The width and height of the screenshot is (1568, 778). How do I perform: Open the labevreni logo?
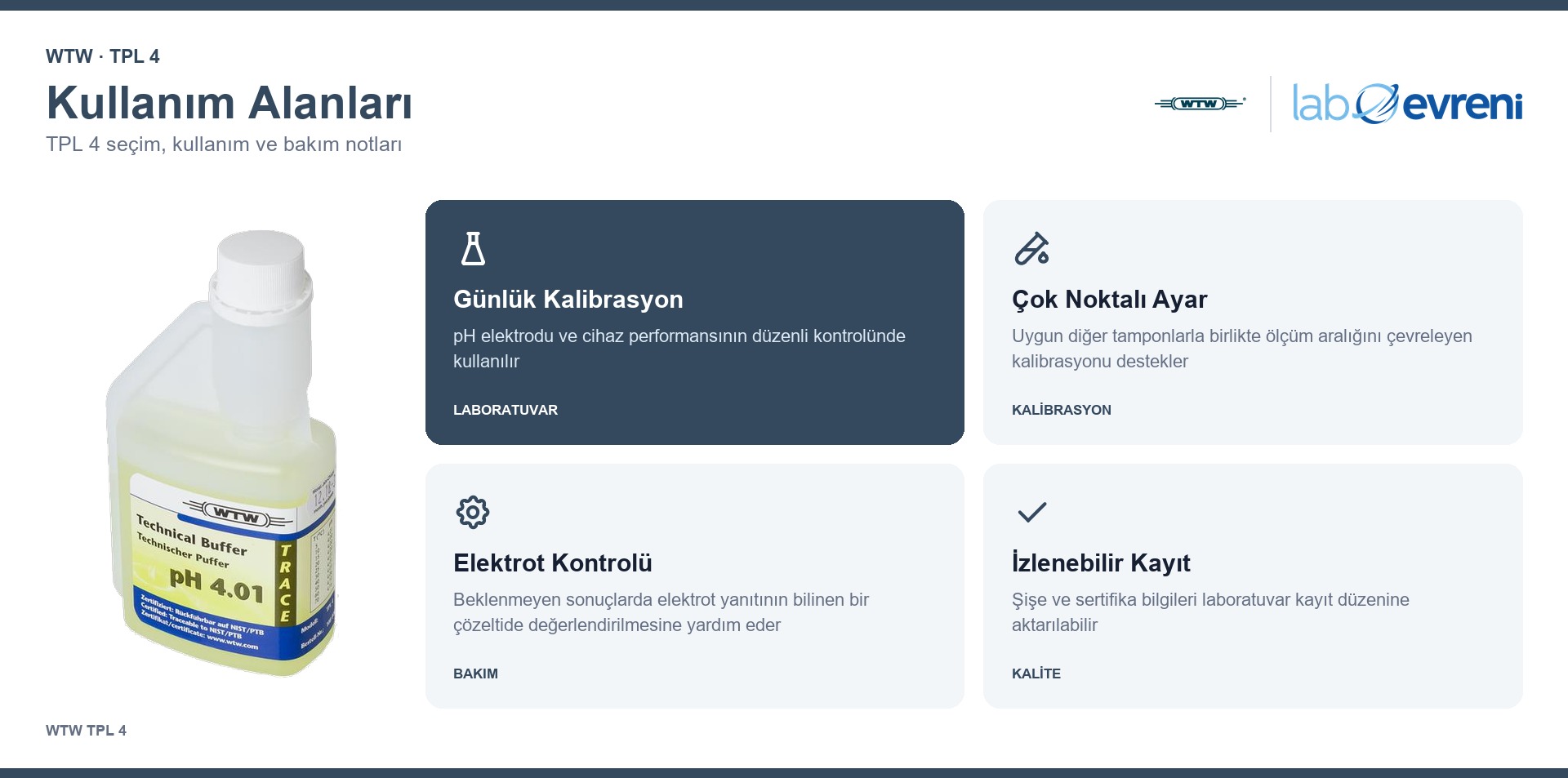(1407, 104)
